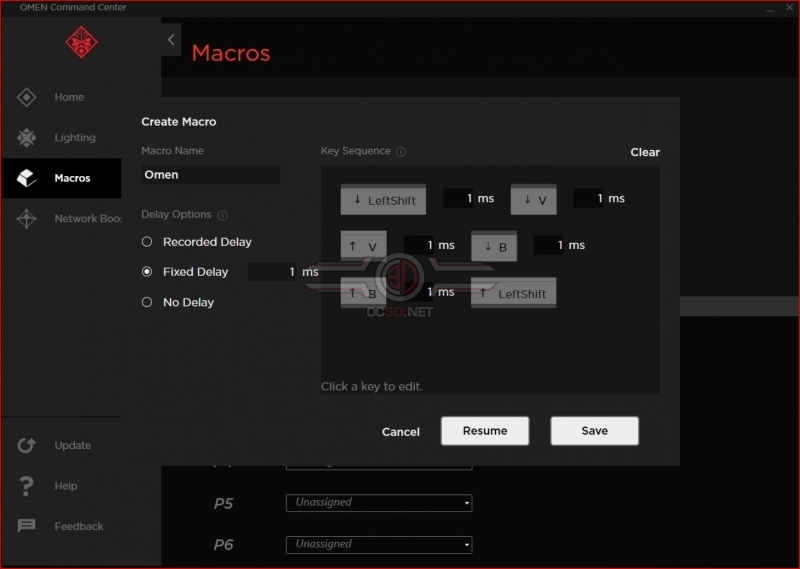Collapse sidebar with the back chevron

[171, 40]
